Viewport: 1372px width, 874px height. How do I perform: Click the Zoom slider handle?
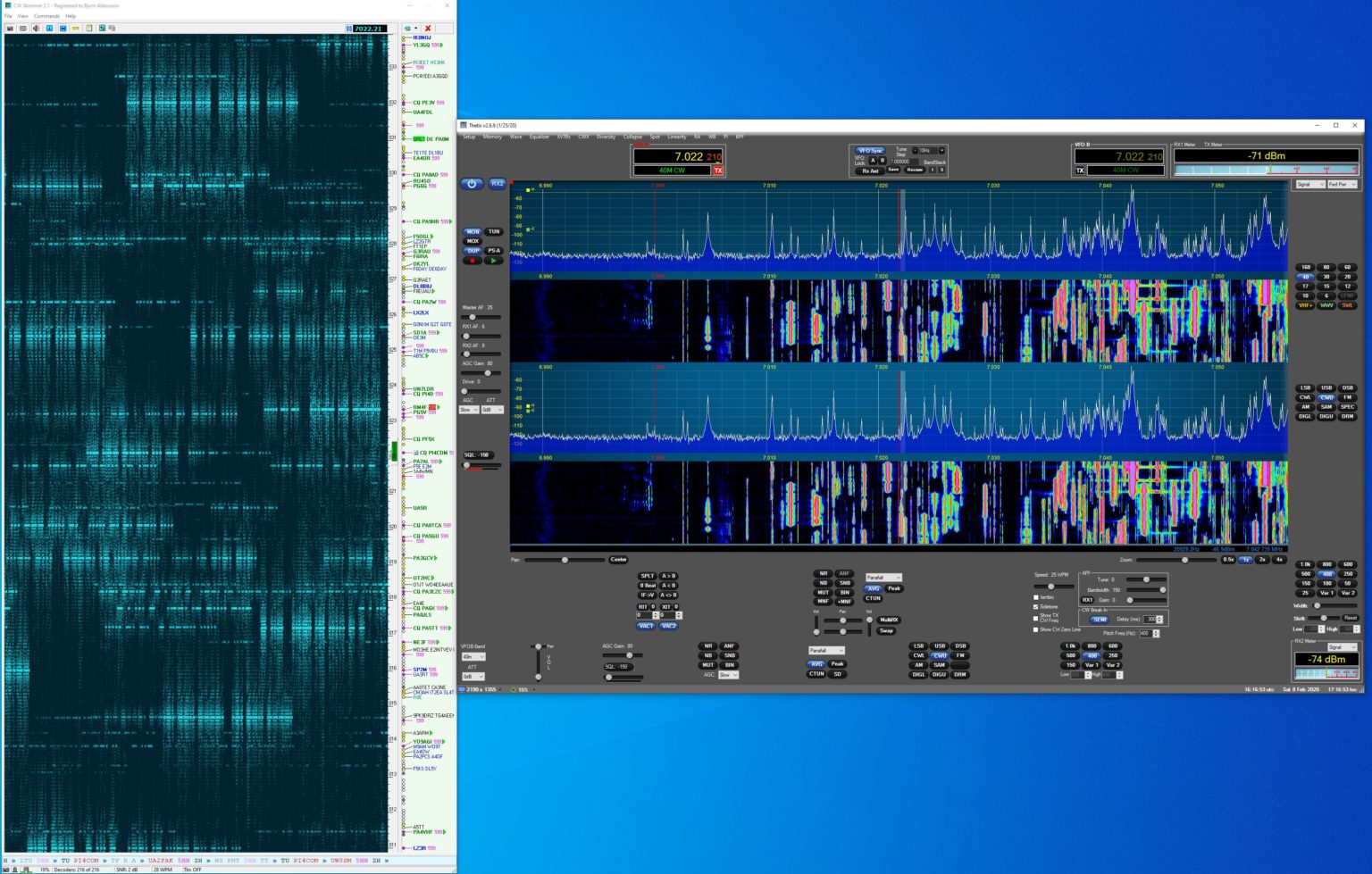[x=1185, y=560]
